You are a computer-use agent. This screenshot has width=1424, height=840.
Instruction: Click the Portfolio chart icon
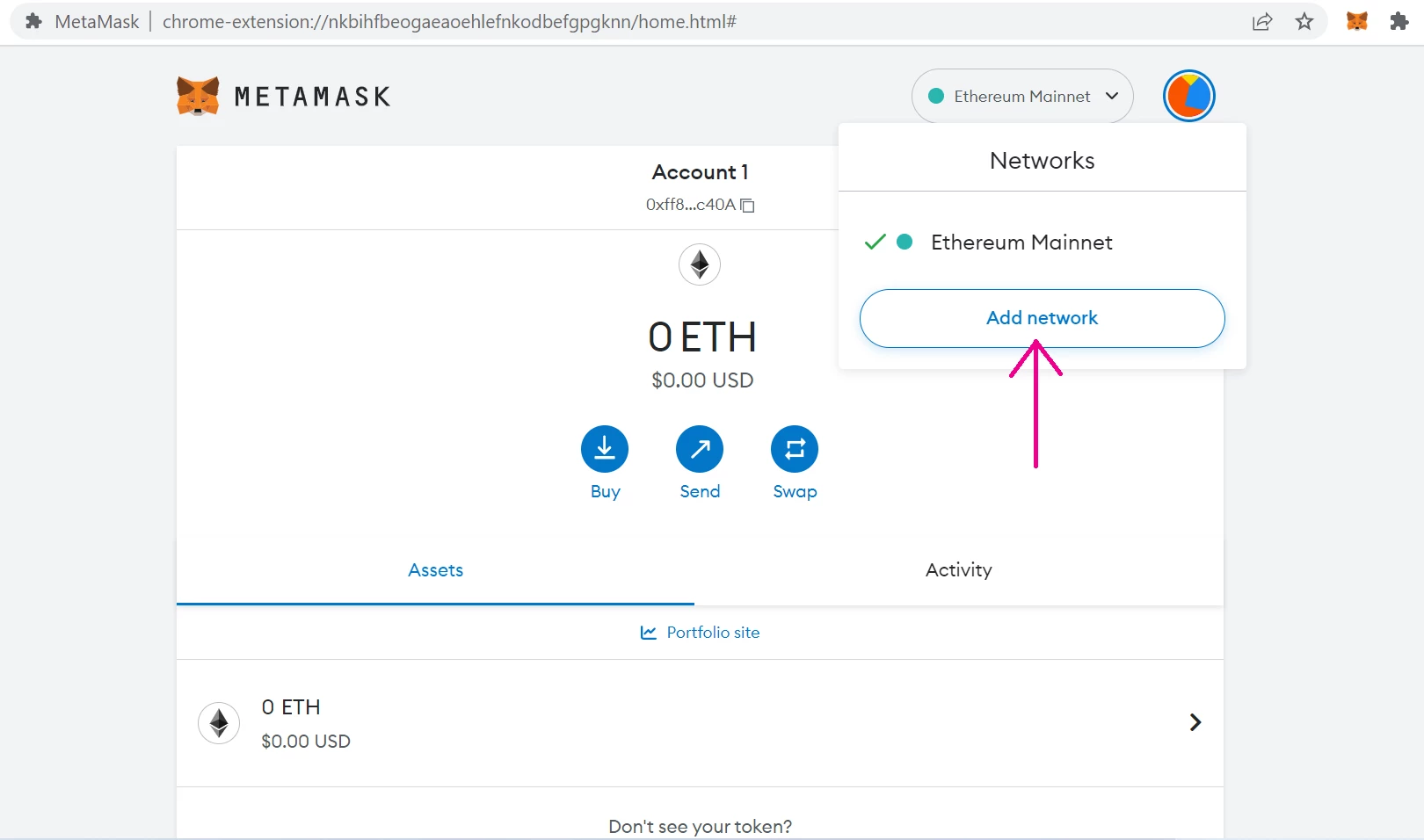pos(649,633)
